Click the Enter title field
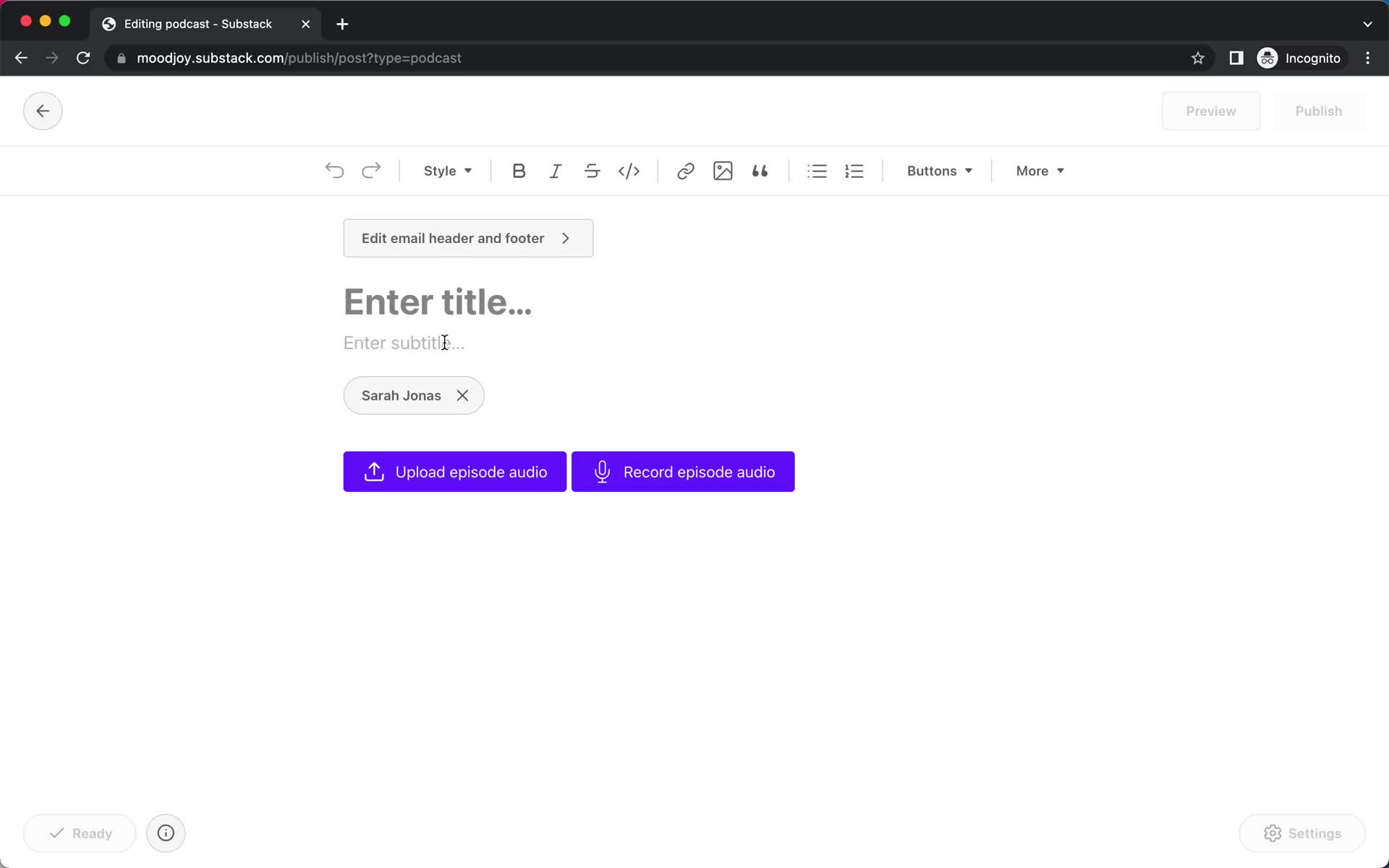 point(438,302)
